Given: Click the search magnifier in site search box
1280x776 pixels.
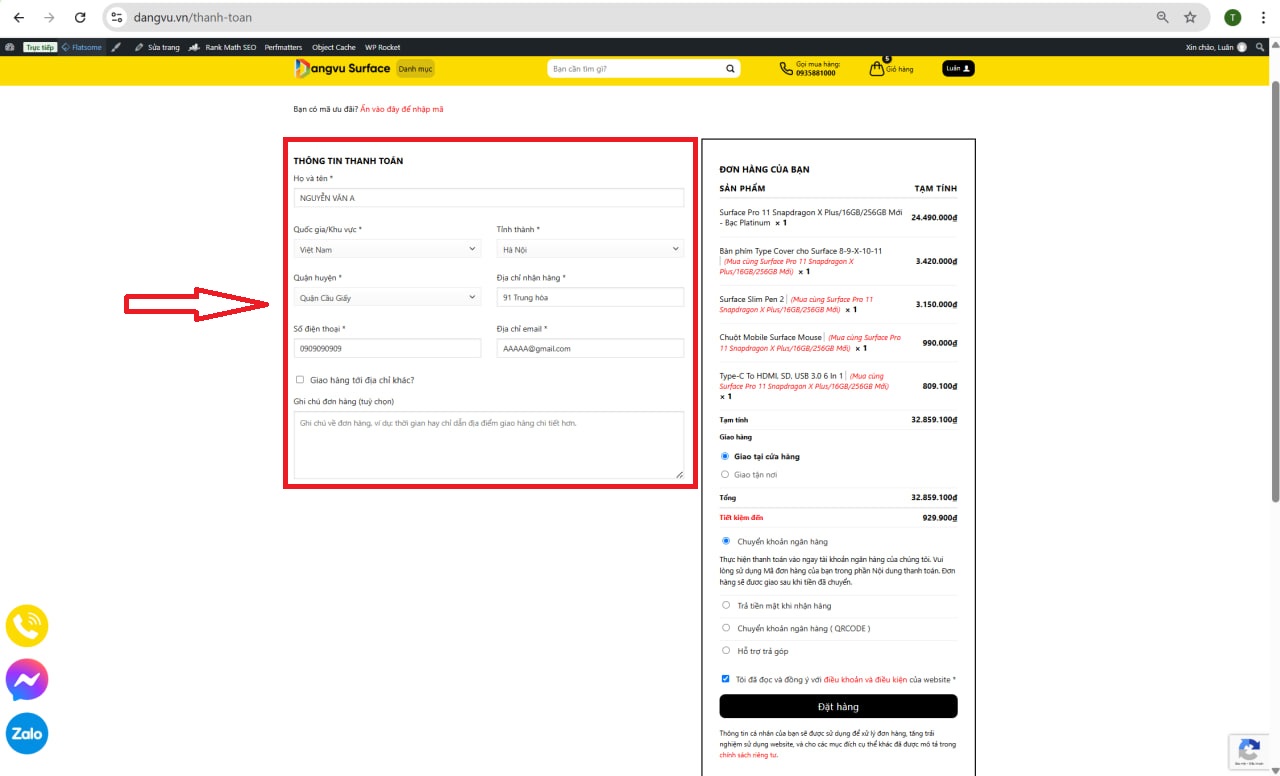Looking at the screenshot, I should point(730,69).
